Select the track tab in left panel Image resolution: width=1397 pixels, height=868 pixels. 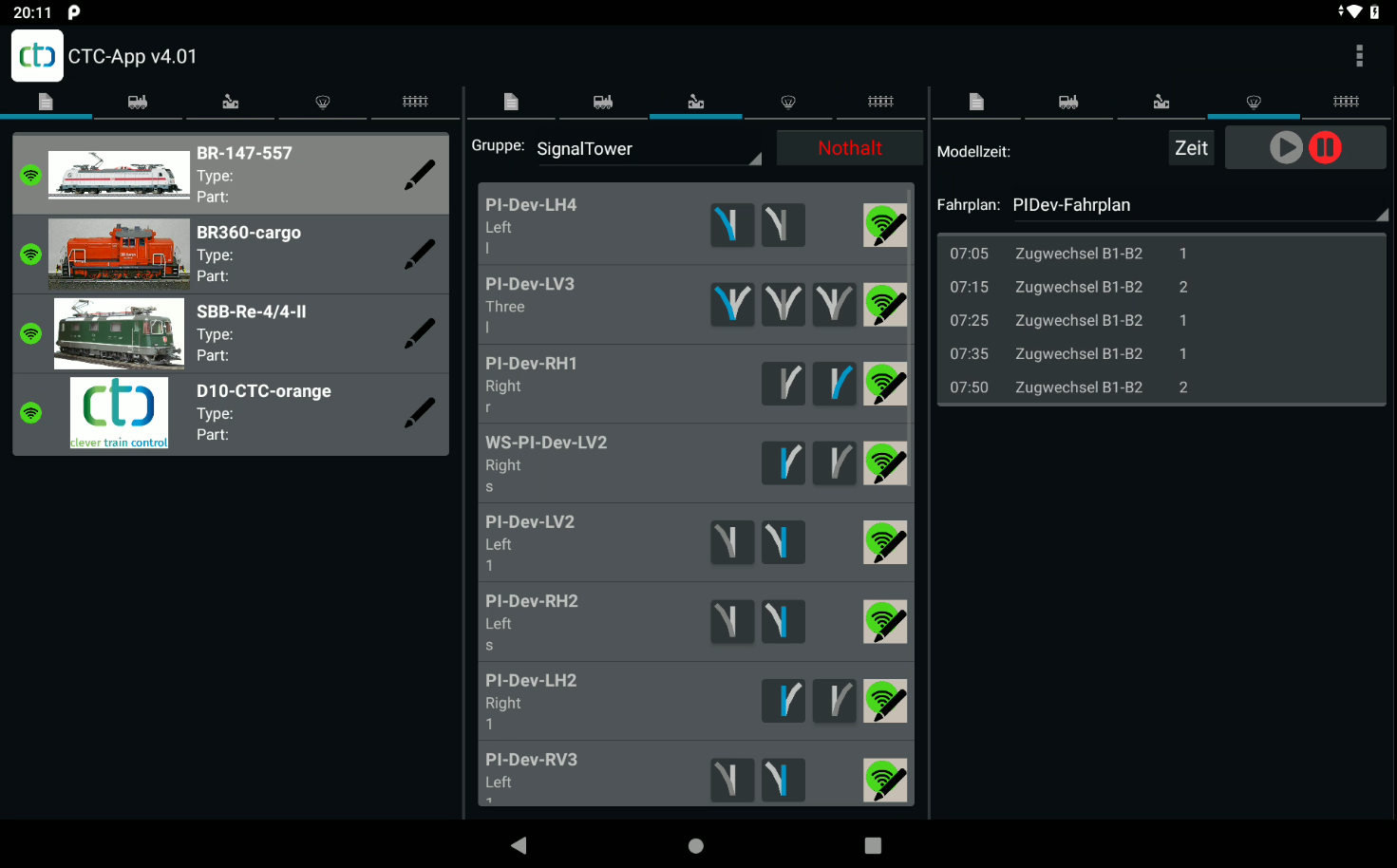pyautogui.click(x=415, y=102)
